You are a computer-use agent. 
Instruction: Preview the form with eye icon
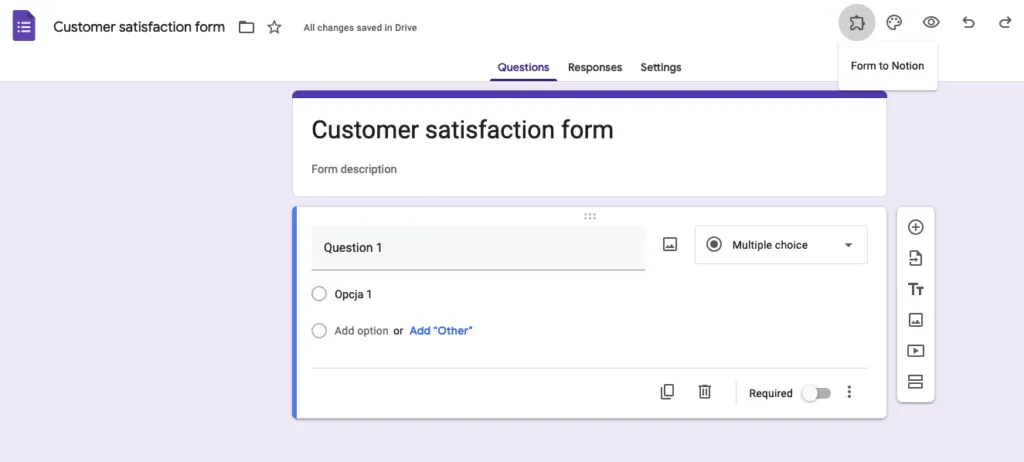pyautogui.click(x=931, y=23)
